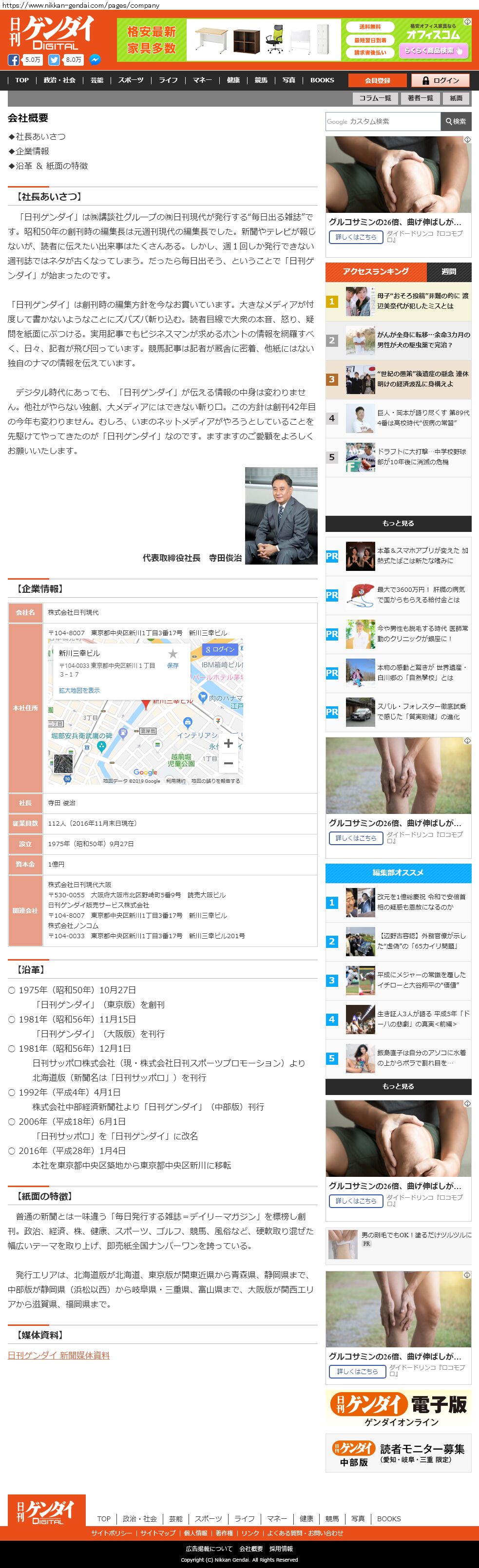
Task: Open the 芸能 navigation item
Action: (97, 80)
